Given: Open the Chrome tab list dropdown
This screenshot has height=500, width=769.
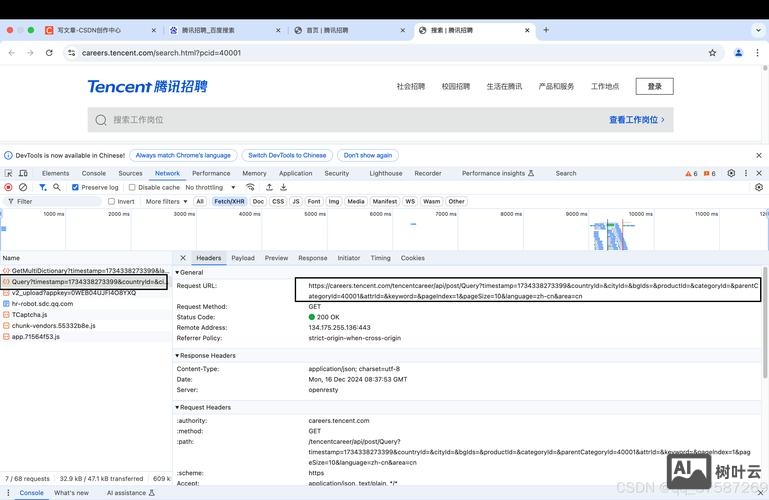Looking at the screenshot, I should pyautogui.click(x=758, y=30).
